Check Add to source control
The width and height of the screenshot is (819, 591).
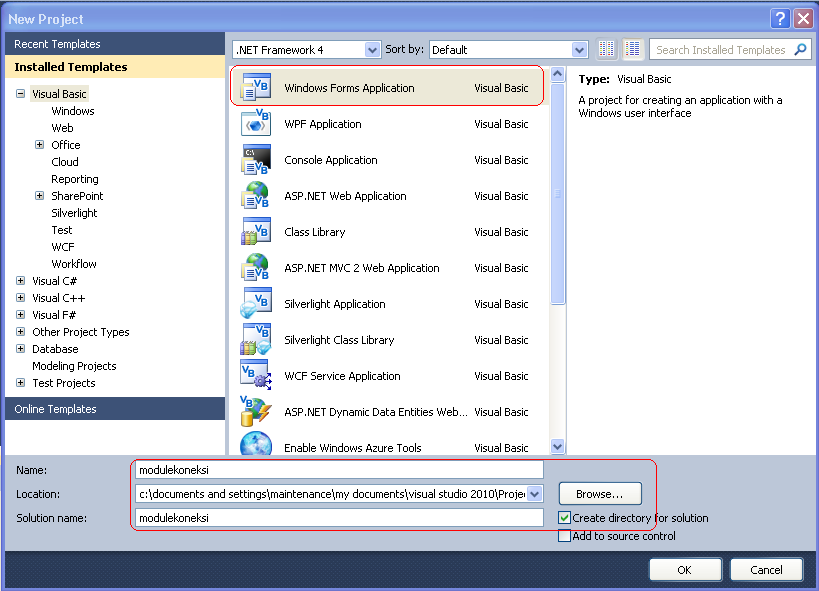(566, 536)
